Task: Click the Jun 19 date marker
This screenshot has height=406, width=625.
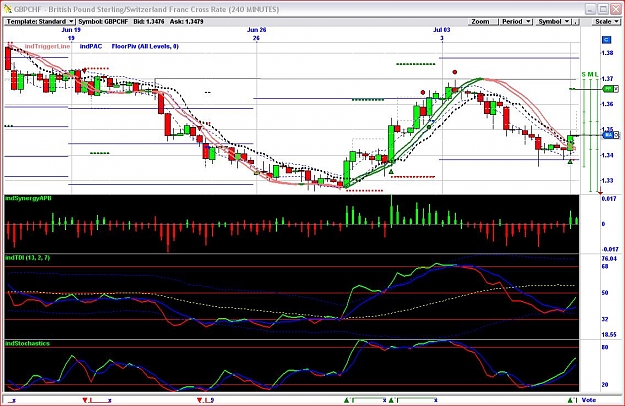Action: [x=71, y=30]
